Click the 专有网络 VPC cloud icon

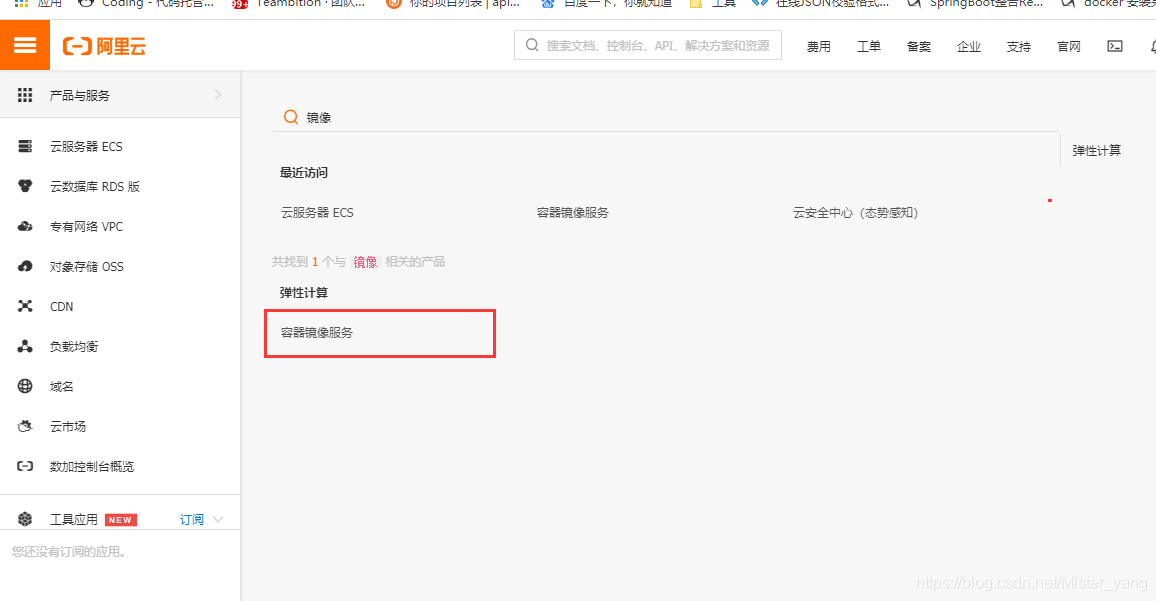(x=25, y=226)
